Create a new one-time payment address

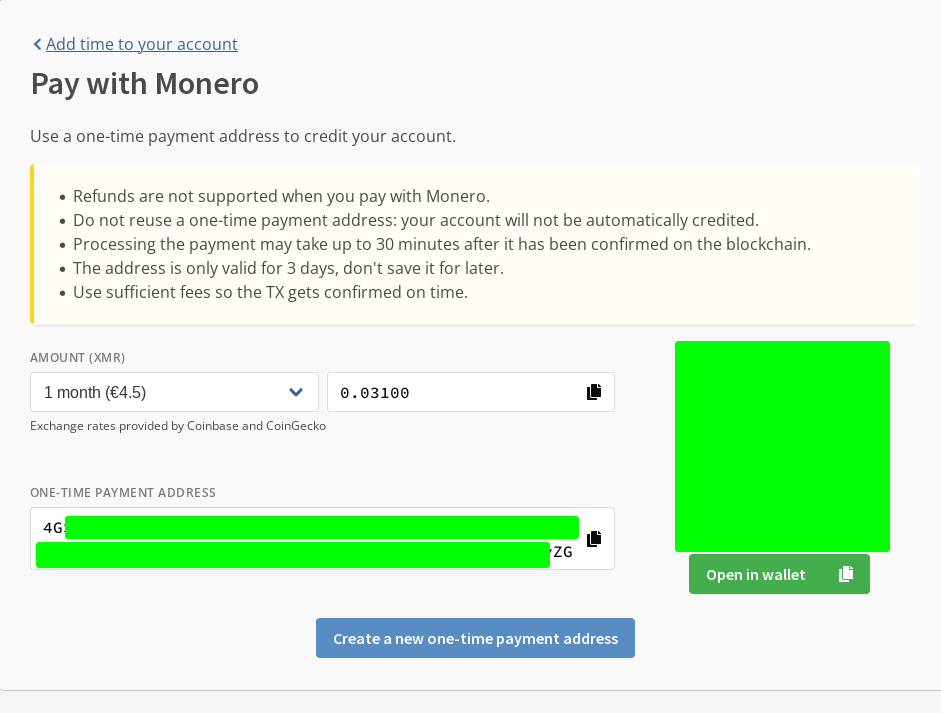pos(475,638)
